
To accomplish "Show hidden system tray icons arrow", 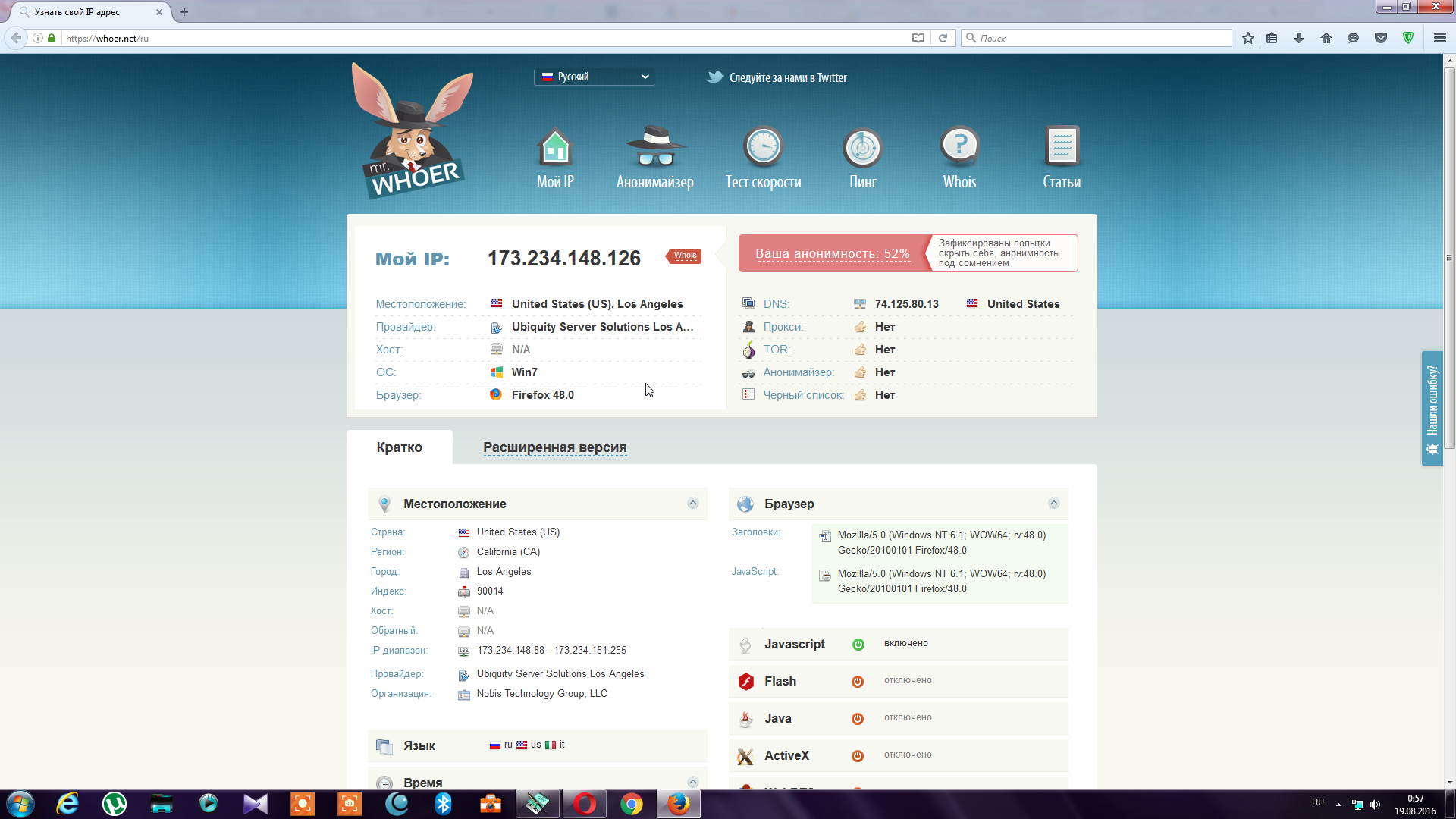I will [x=1338, y=804].
